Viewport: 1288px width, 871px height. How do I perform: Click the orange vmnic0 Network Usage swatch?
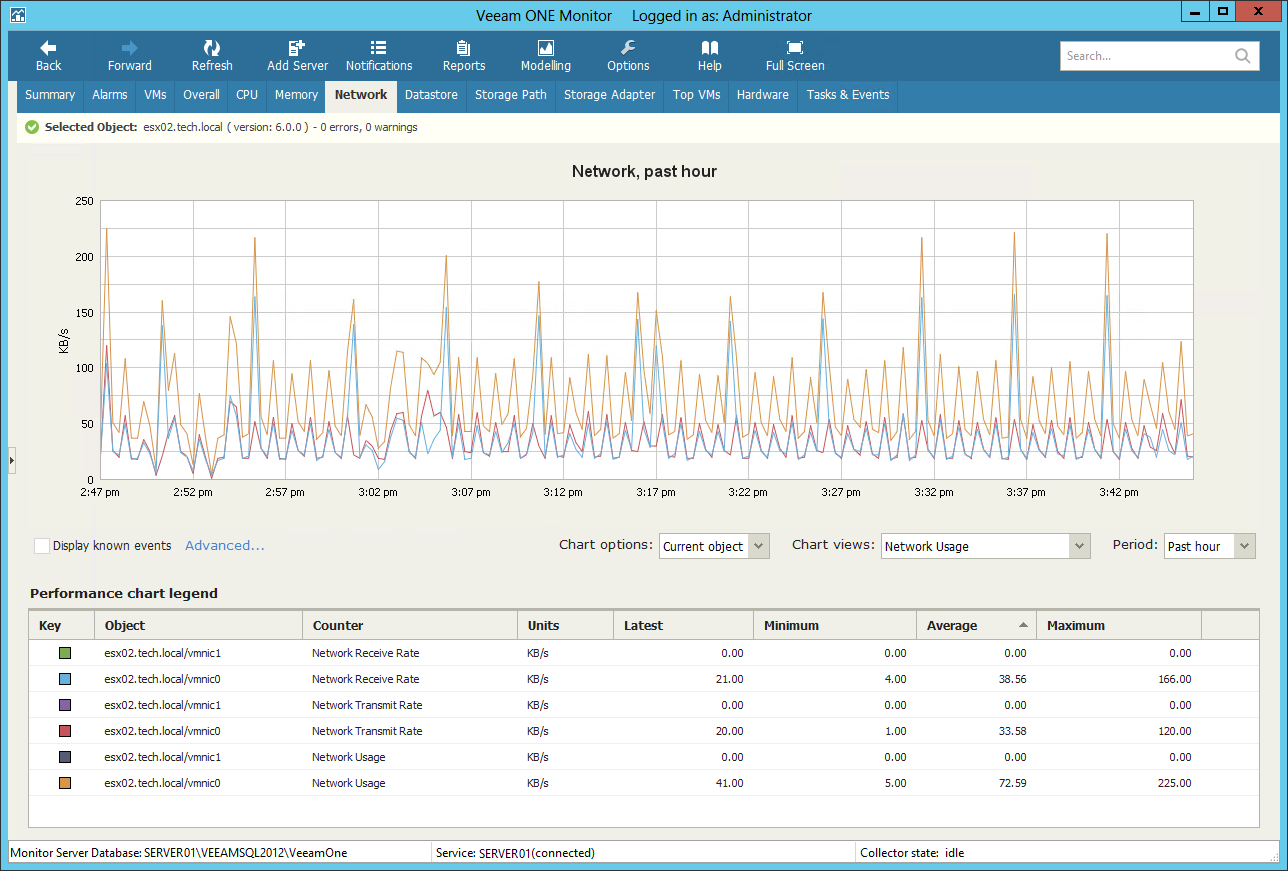tap(64, 783)
